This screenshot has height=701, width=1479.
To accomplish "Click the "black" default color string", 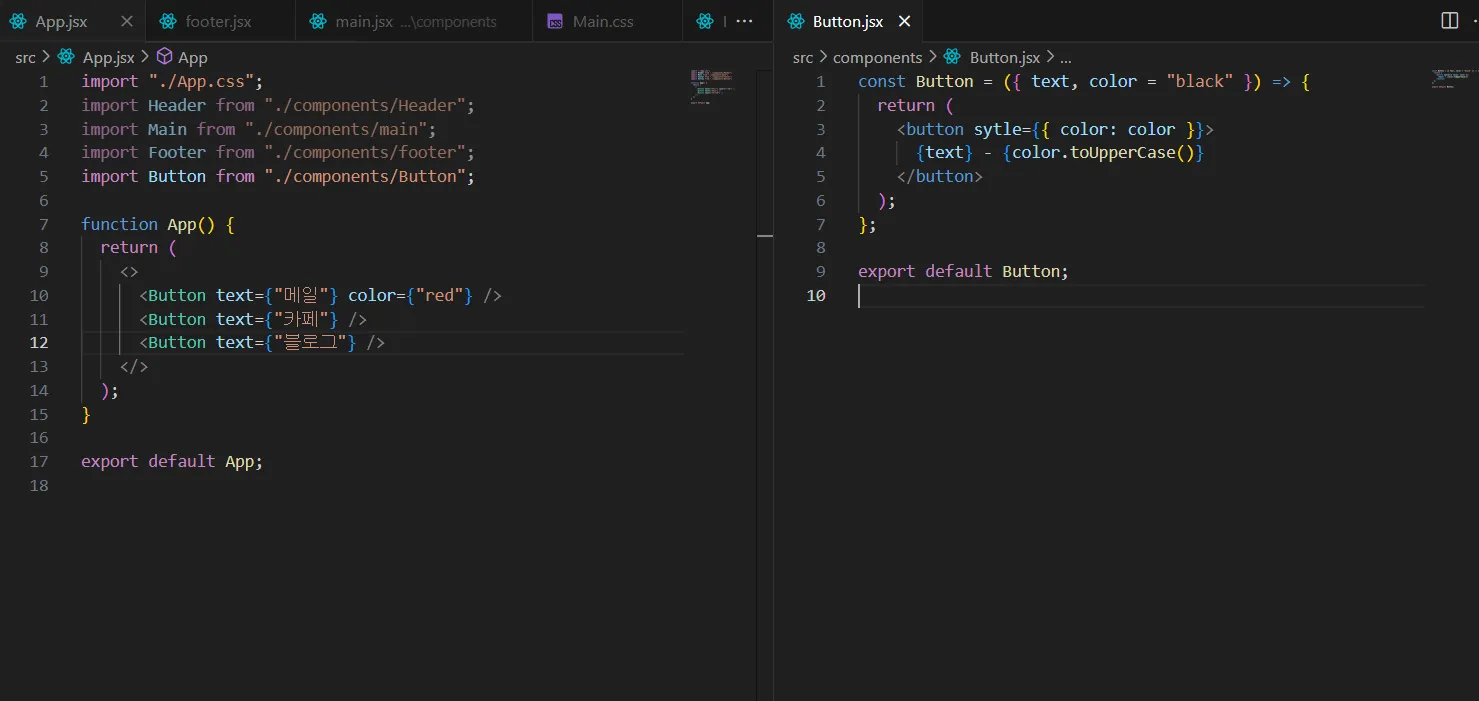I will tap(1200, 82).
